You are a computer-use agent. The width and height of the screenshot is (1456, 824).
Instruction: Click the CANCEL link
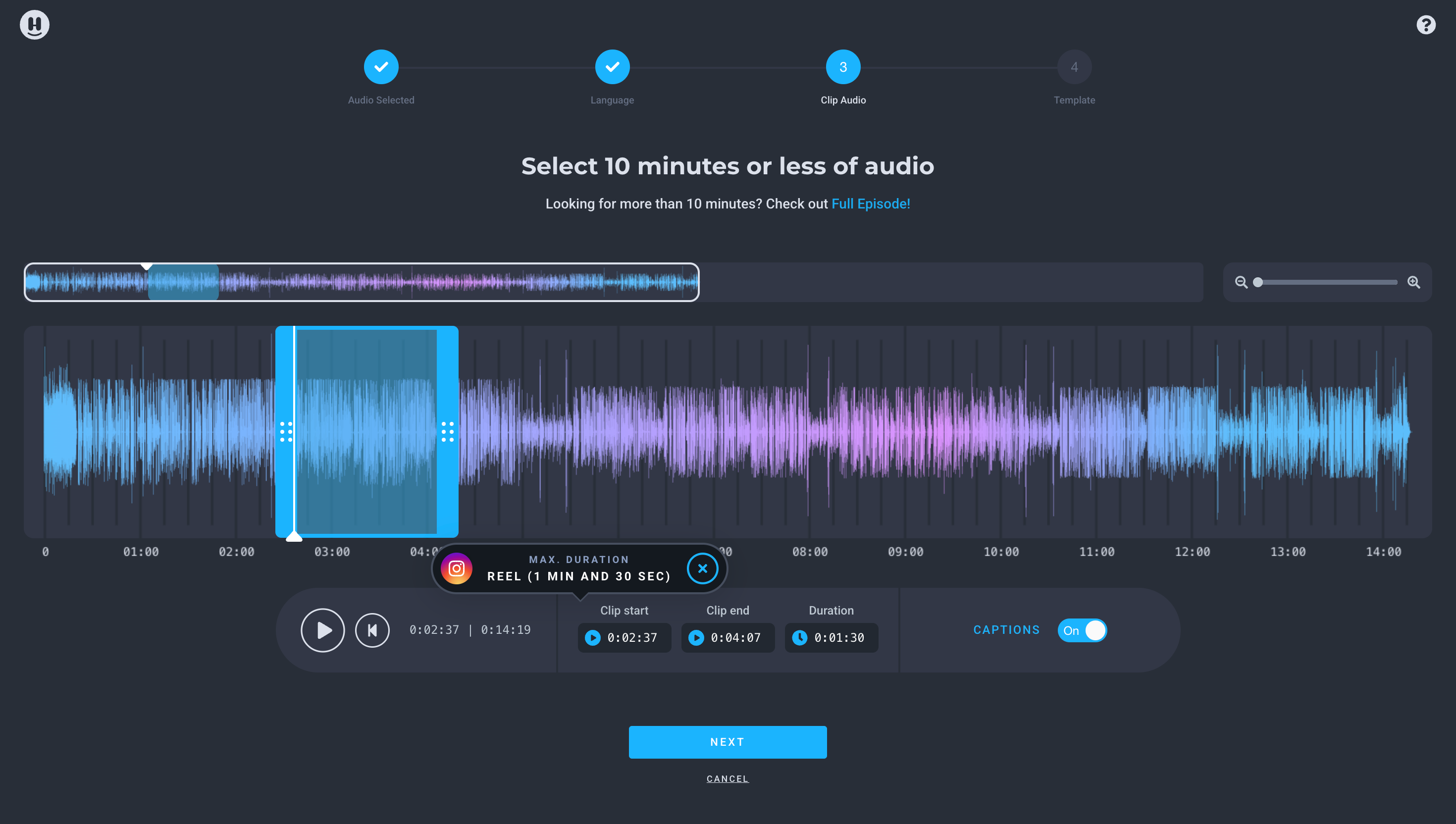[727, 779]
